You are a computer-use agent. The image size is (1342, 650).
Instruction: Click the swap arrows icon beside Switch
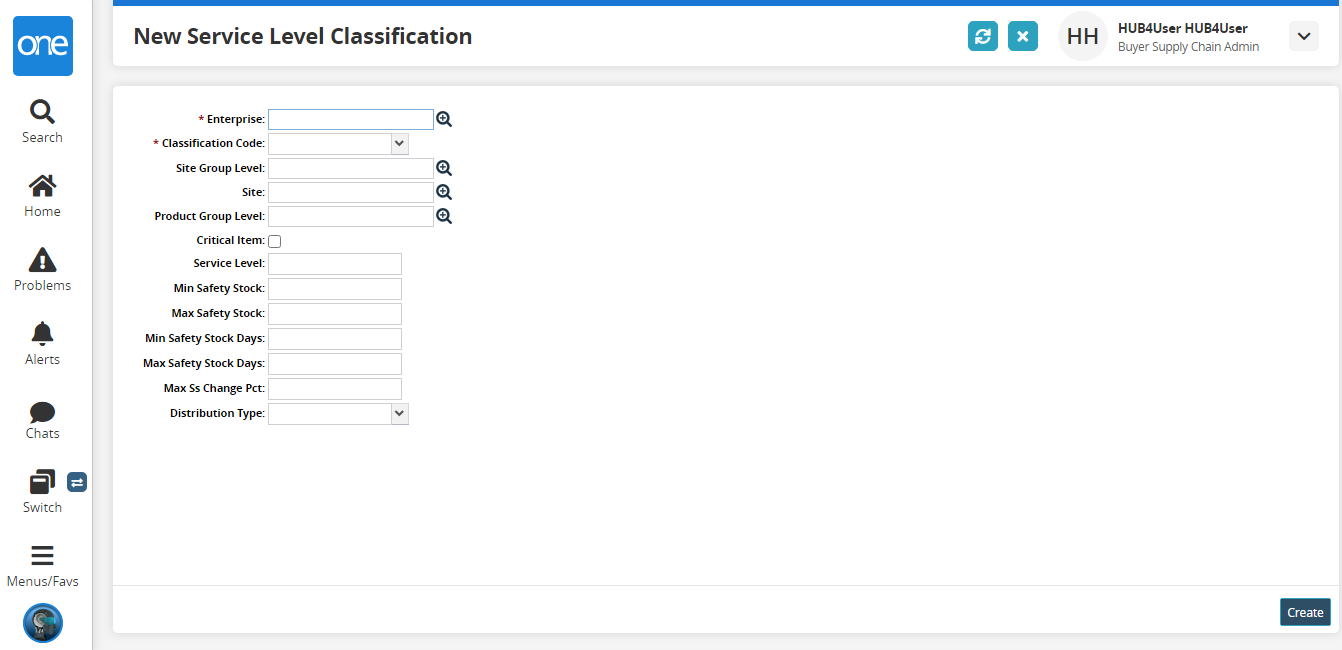[77, 482]
